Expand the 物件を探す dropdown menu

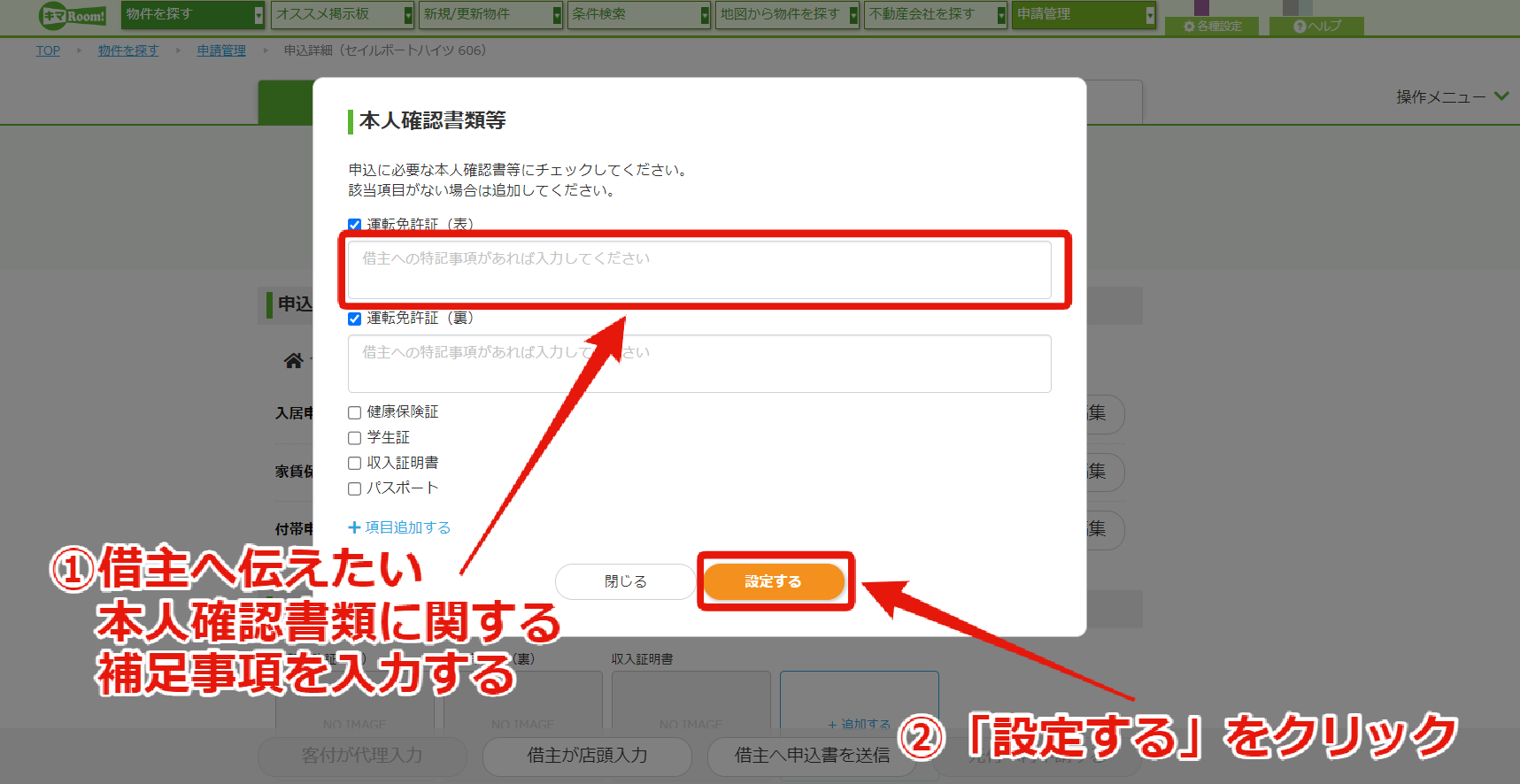193,14
